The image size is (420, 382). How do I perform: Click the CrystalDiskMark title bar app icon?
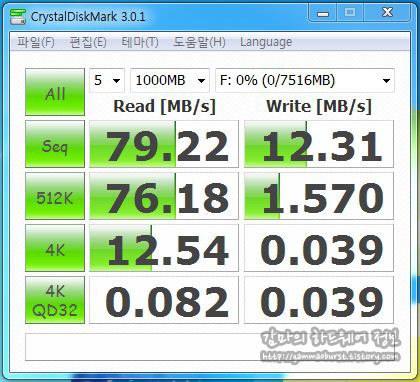point(18,17)
